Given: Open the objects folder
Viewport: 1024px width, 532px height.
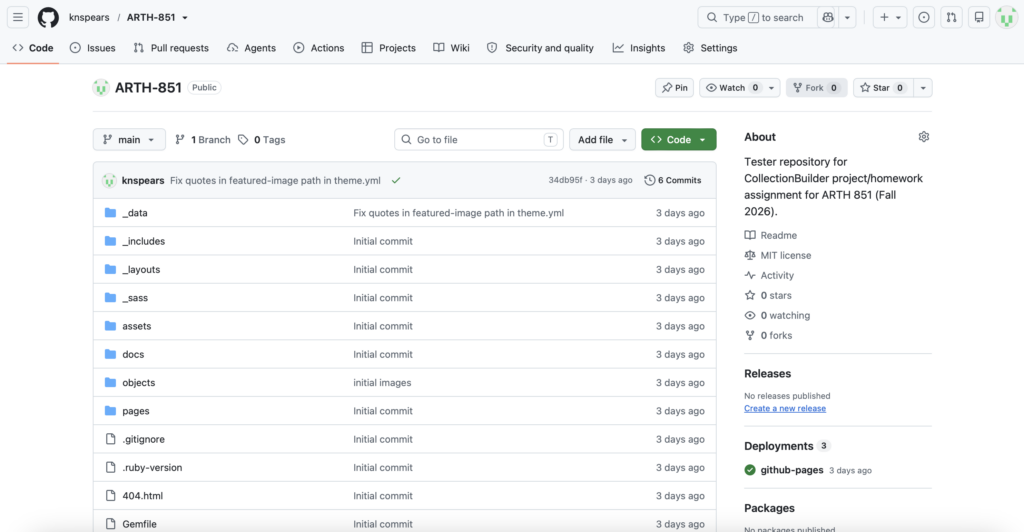Looking at the screenshot, I should tap(138, 383).
